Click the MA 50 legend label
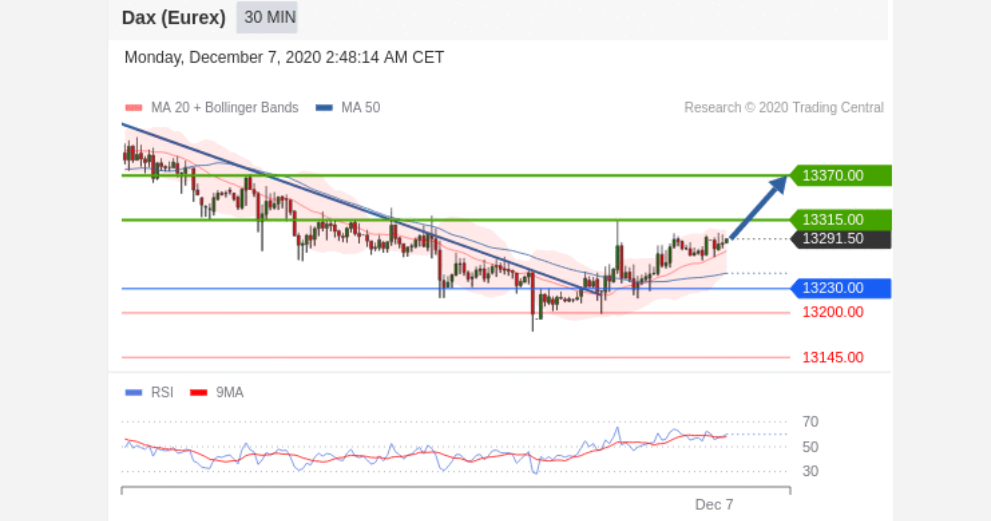Image resolution: width=991 pixels, height=521 pixels. pyautogui.click(x=361, y=107)
